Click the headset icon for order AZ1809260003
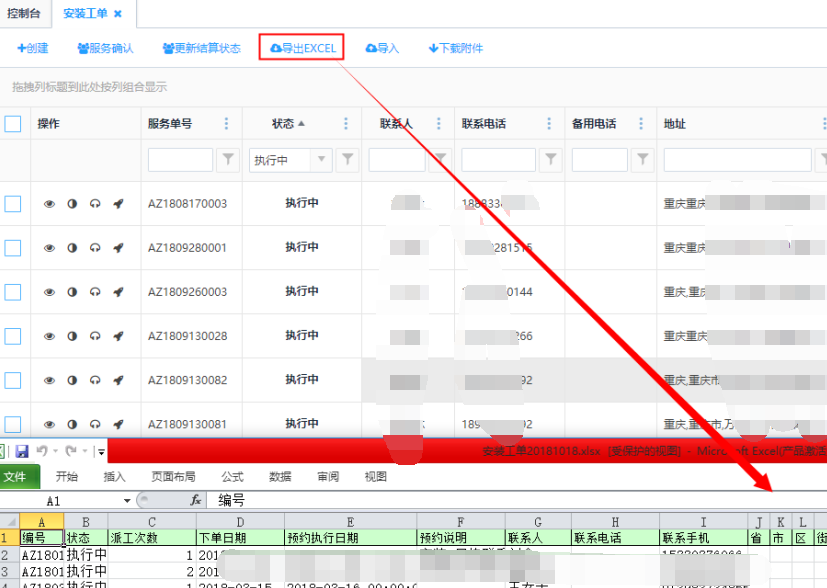The height and width of the screenshot is (588, 827). pyautogui.click(x=95, y=292)
